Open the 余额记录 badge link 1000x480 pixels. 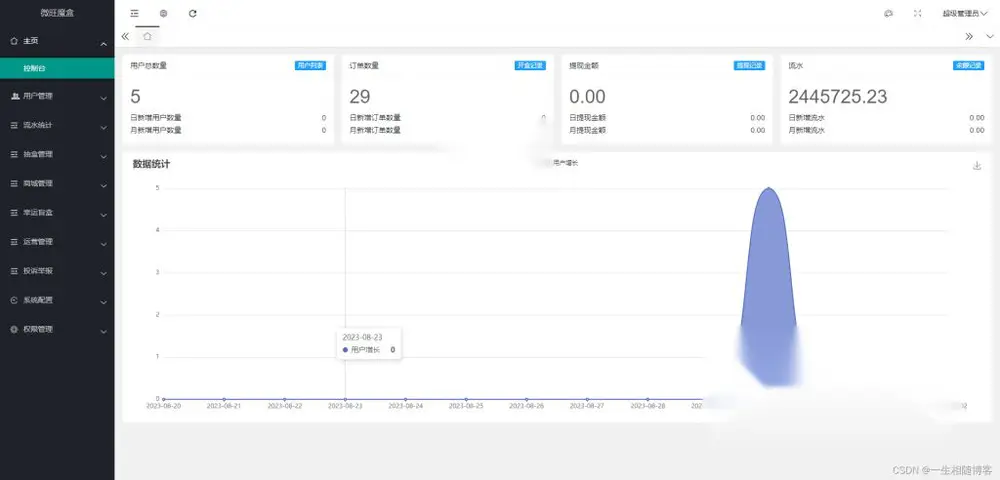coord(968,65)
